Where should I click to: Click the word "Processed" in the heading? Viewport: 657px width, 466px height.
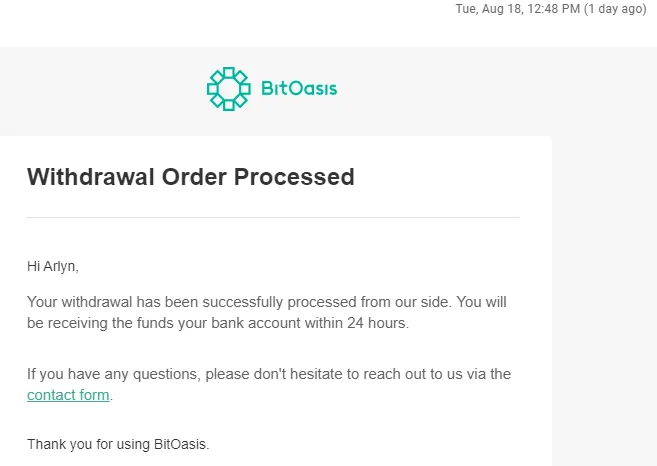tap(294, 177)
